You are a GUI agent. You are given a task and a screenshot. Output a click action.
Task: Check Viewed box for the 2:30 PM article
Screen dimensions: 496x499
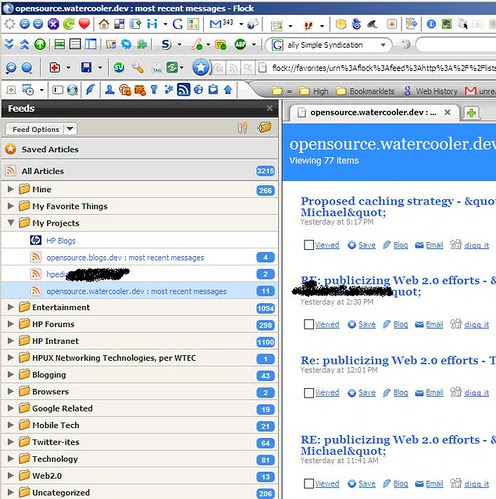[x=309, y=324]
